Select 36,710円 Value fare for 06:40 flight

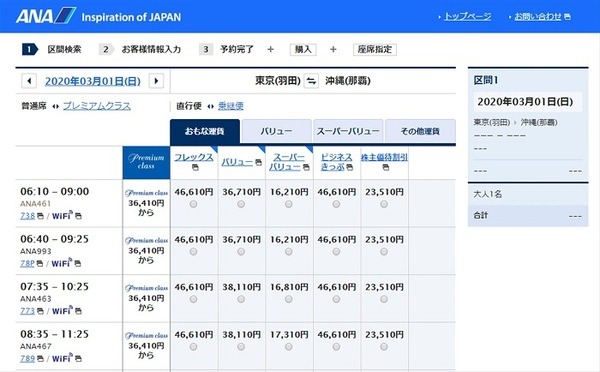pos(241,252)
